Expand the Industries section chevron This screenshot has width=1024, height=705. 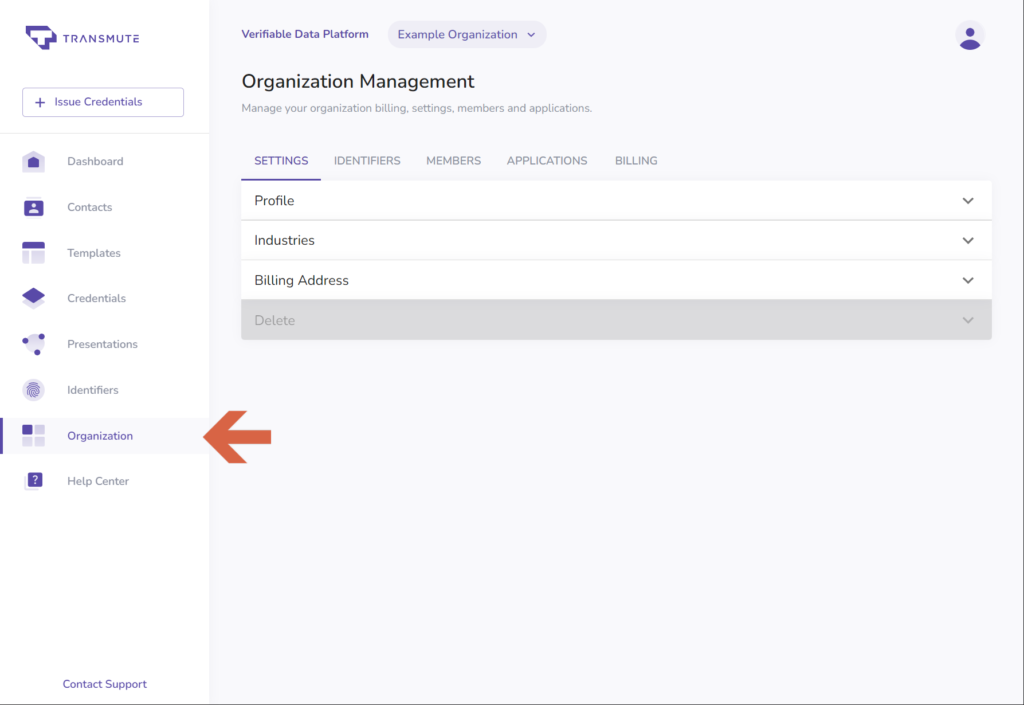click(968, 240)
